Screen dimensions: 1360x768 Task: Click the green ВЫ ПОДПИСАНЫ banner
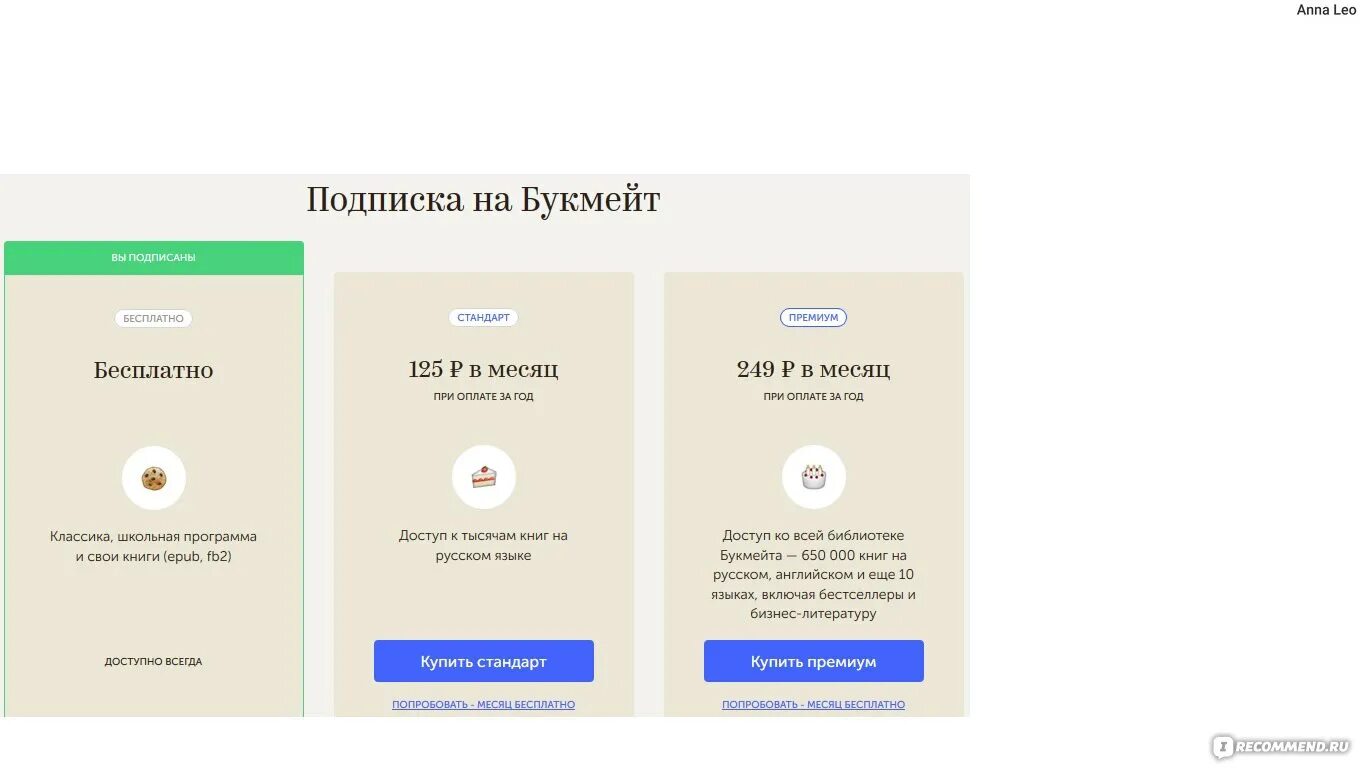click(x=154, y=258)
